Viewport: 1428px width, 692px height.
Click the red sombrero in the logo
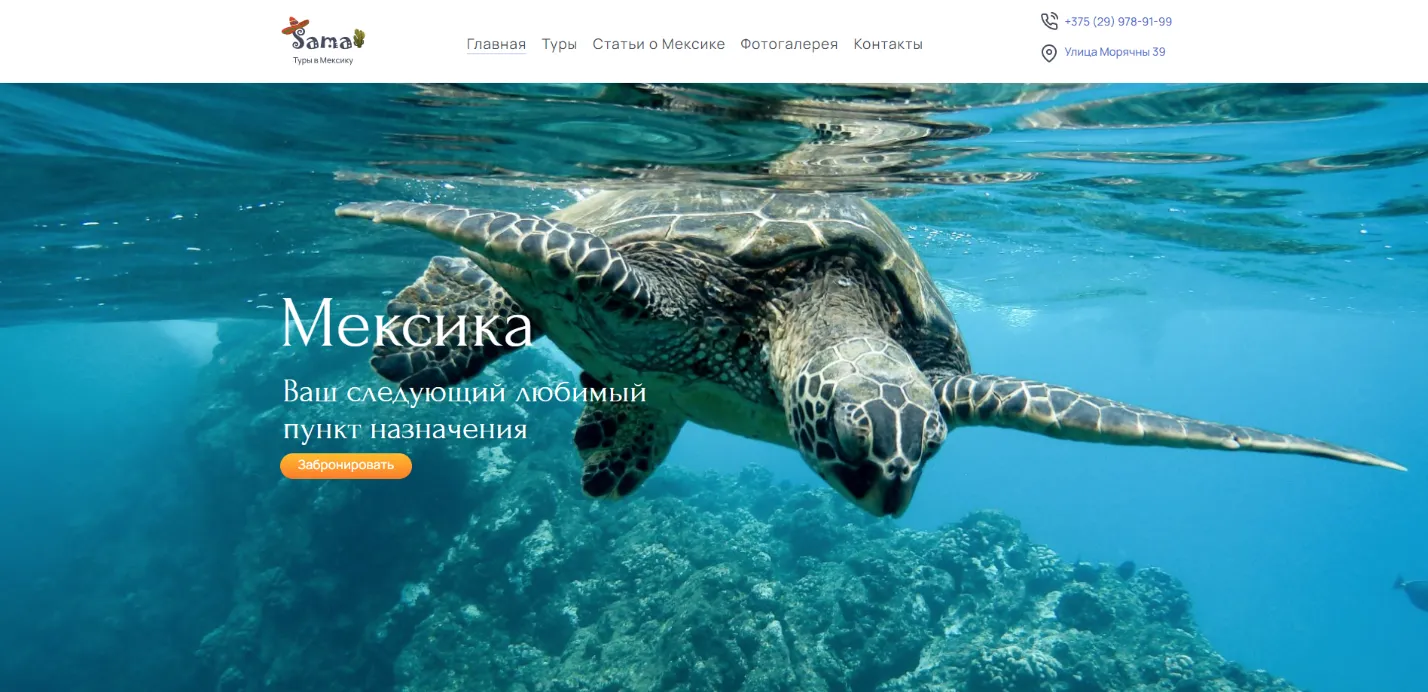pyautogui.click(x=296, y=27)
